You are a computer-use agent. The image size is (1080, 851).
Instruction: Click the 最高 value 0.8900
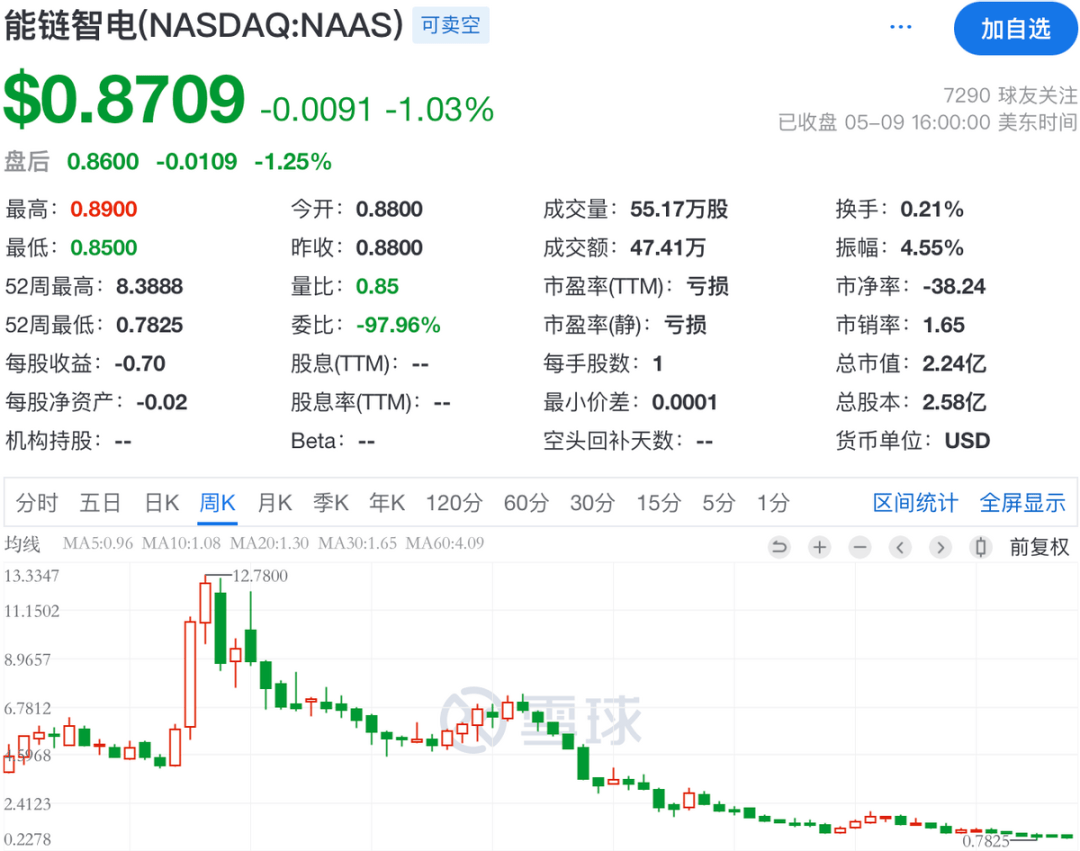pos(104,209)
